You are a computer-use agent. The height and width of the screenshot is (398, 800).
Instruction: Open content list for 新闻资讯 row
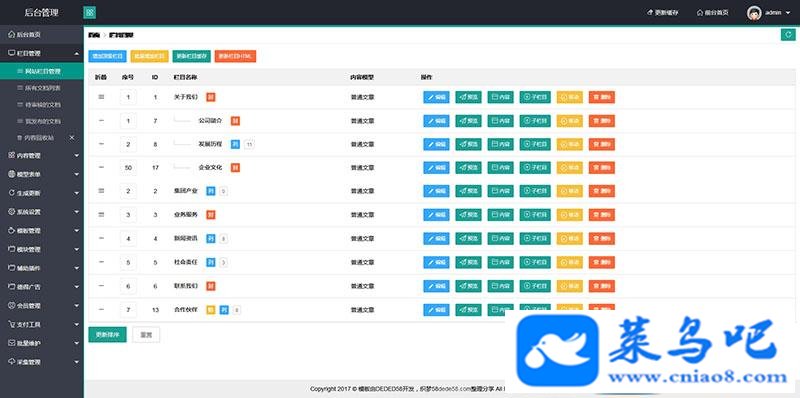tap(501, 238)
